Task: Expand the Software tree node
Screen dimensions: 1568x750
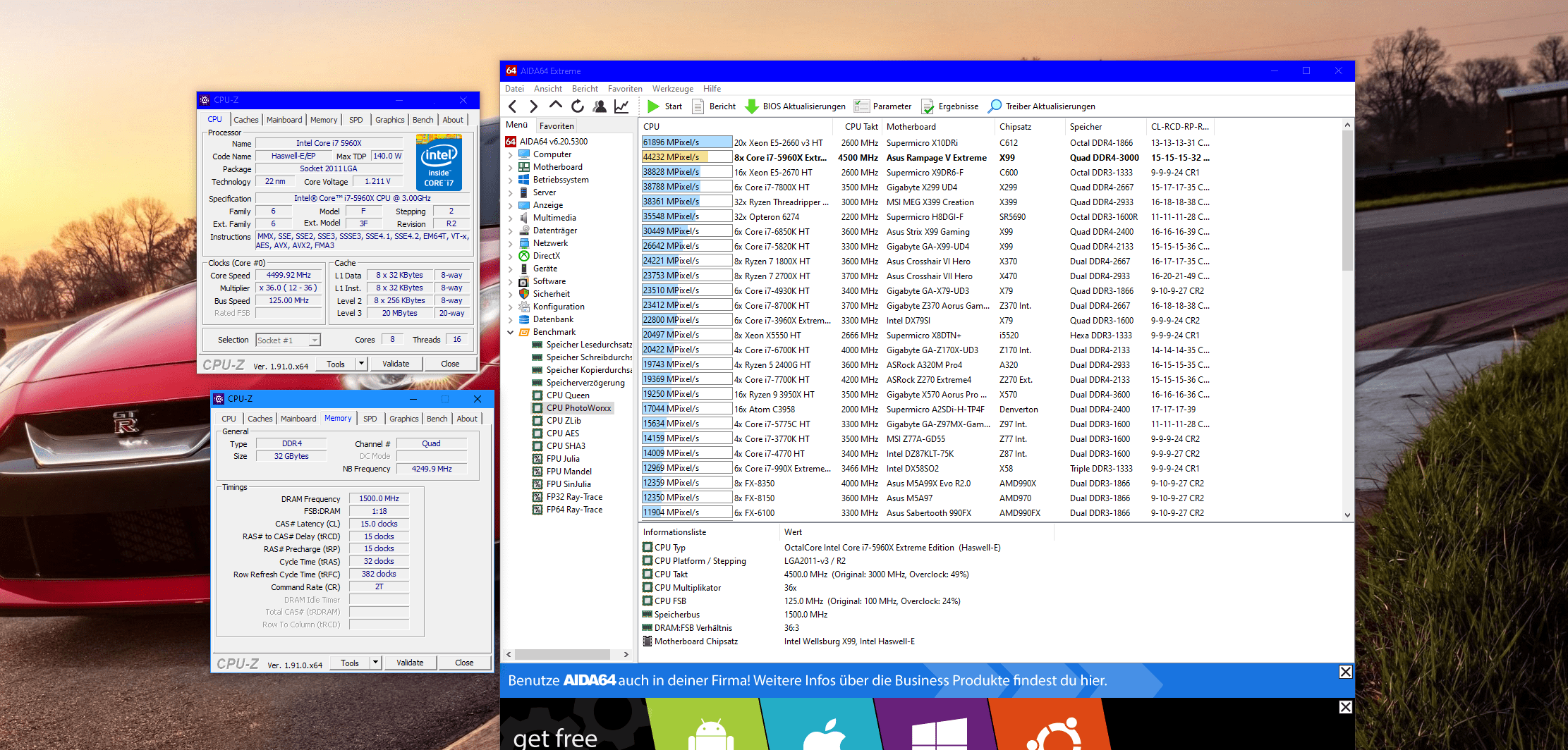Action: coord(510,281)
